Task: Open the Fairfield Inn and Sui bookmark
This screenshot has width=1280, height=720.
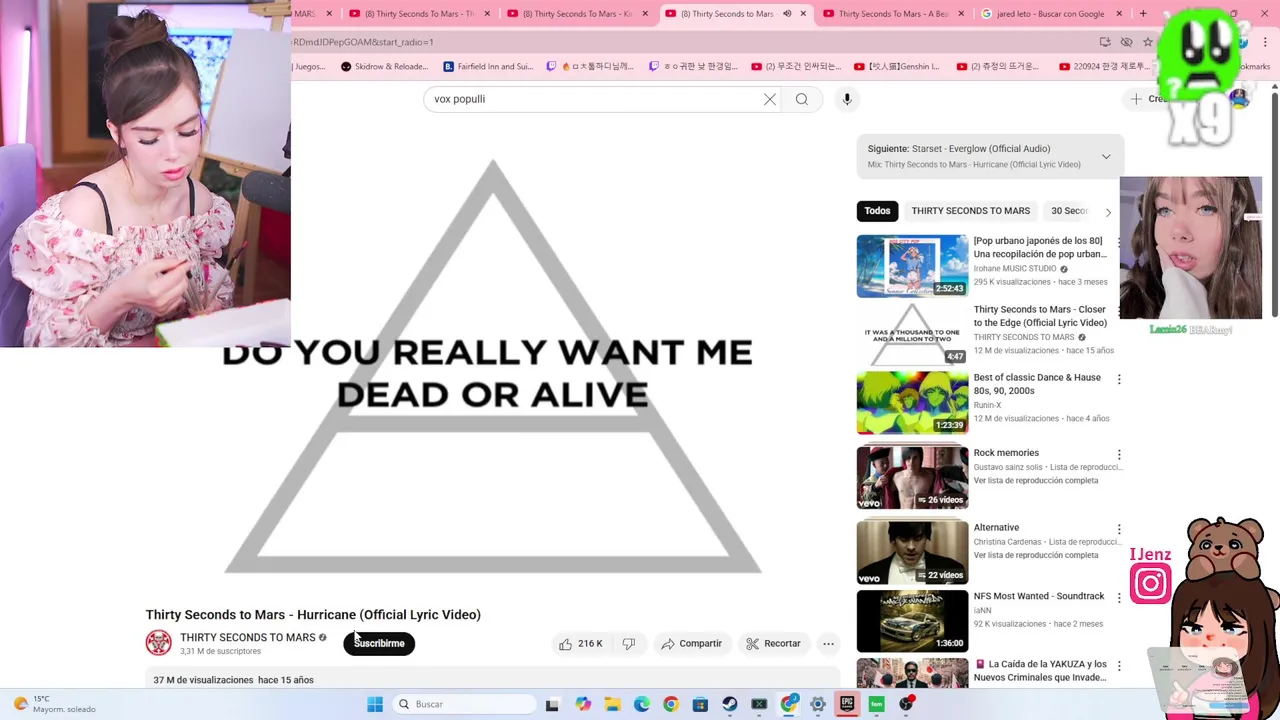Action: coord(488,67)
